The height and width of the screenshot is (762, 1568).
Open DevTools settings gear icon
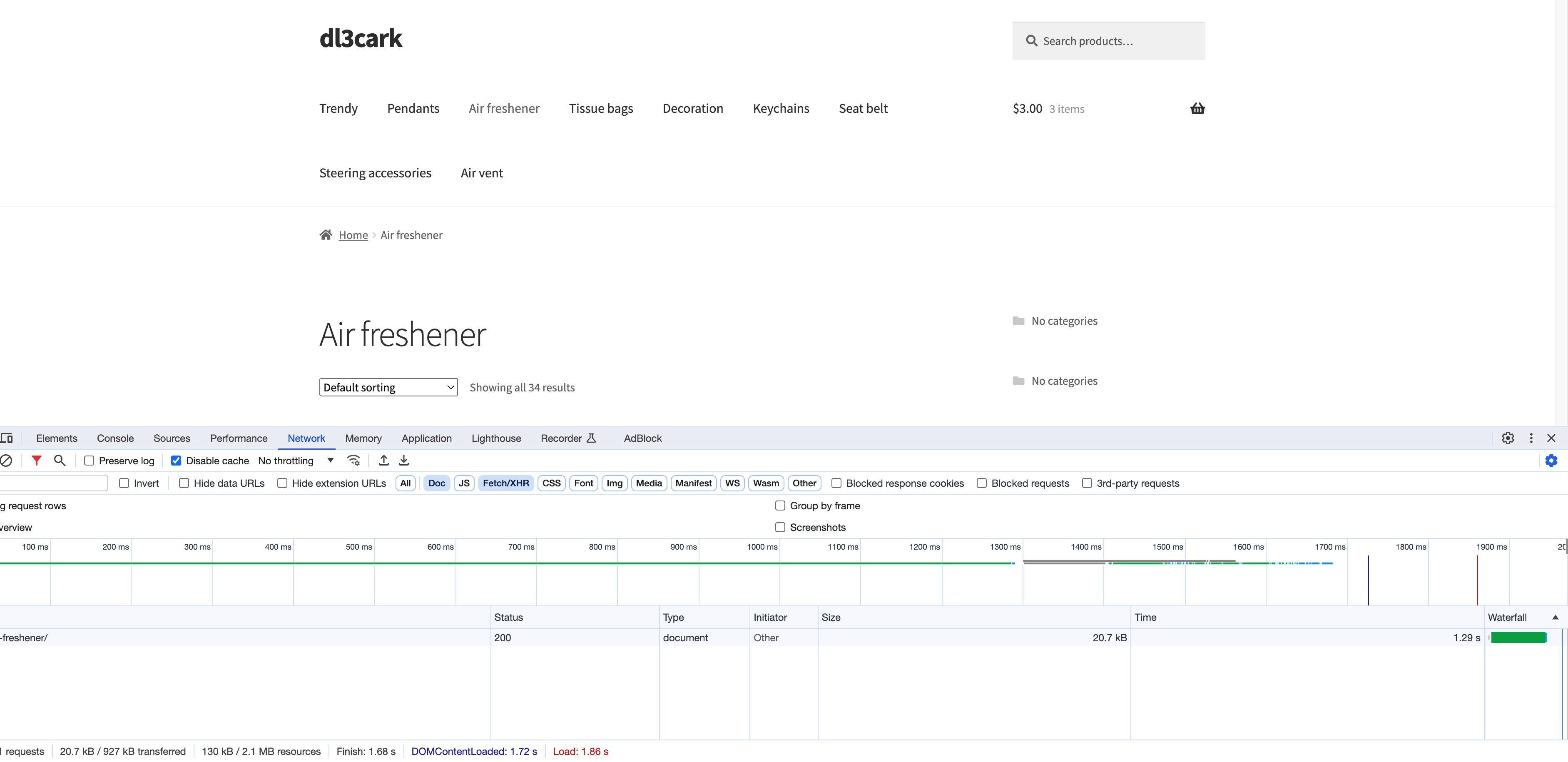(1507, 438)
